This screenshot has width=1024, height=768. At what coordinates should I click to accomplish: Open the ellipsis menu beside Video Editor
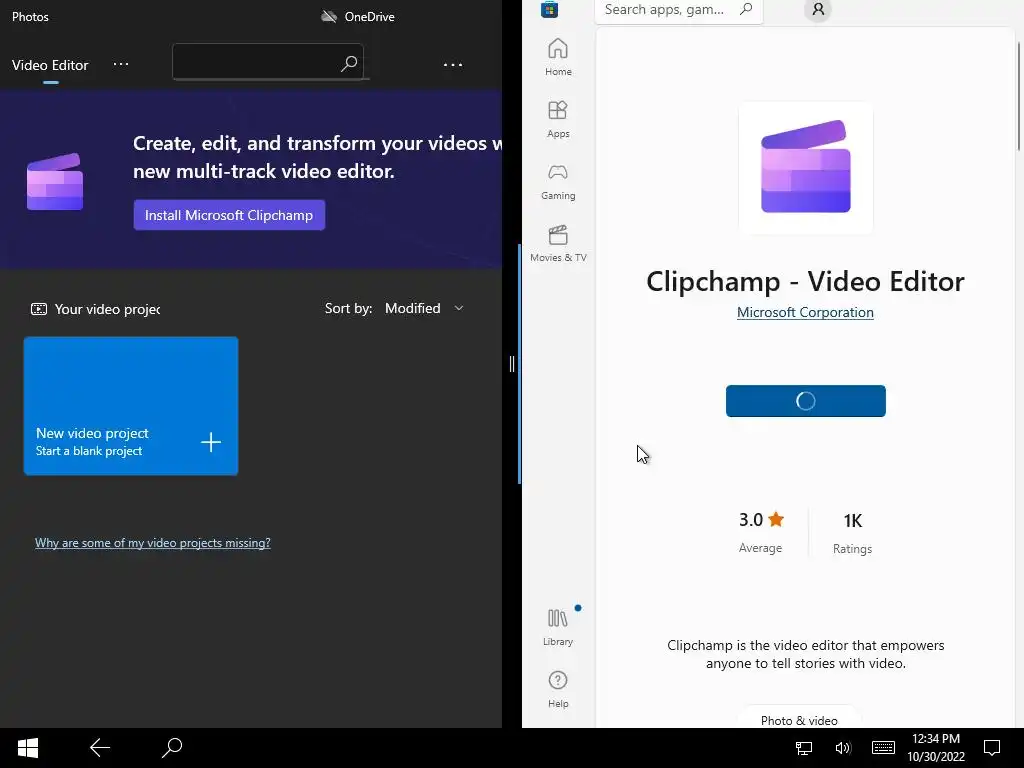coord(121,64)
